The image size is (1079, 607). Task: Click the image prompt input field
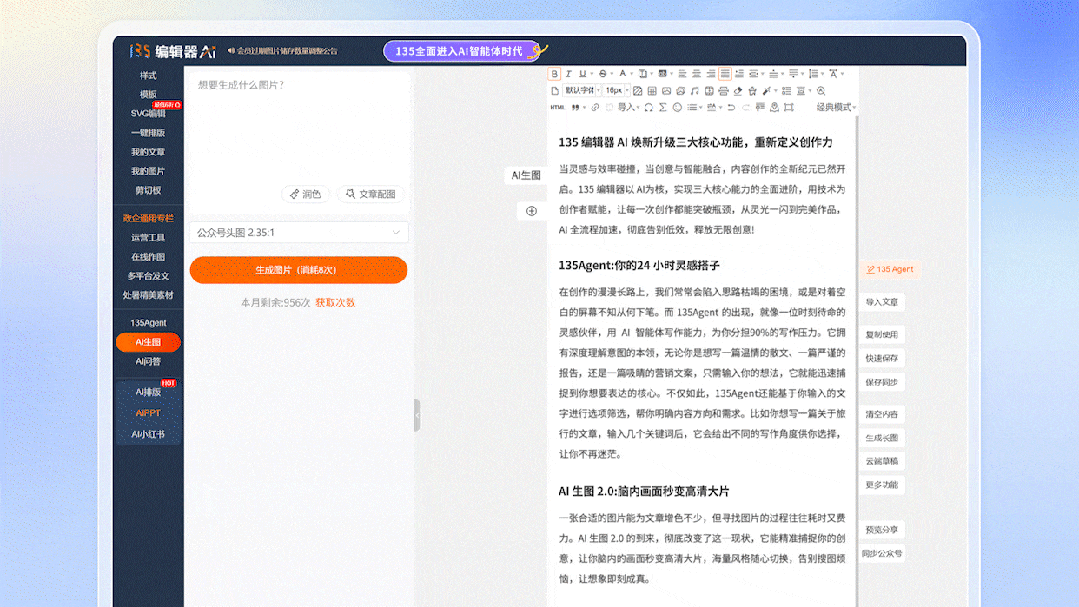297,130
